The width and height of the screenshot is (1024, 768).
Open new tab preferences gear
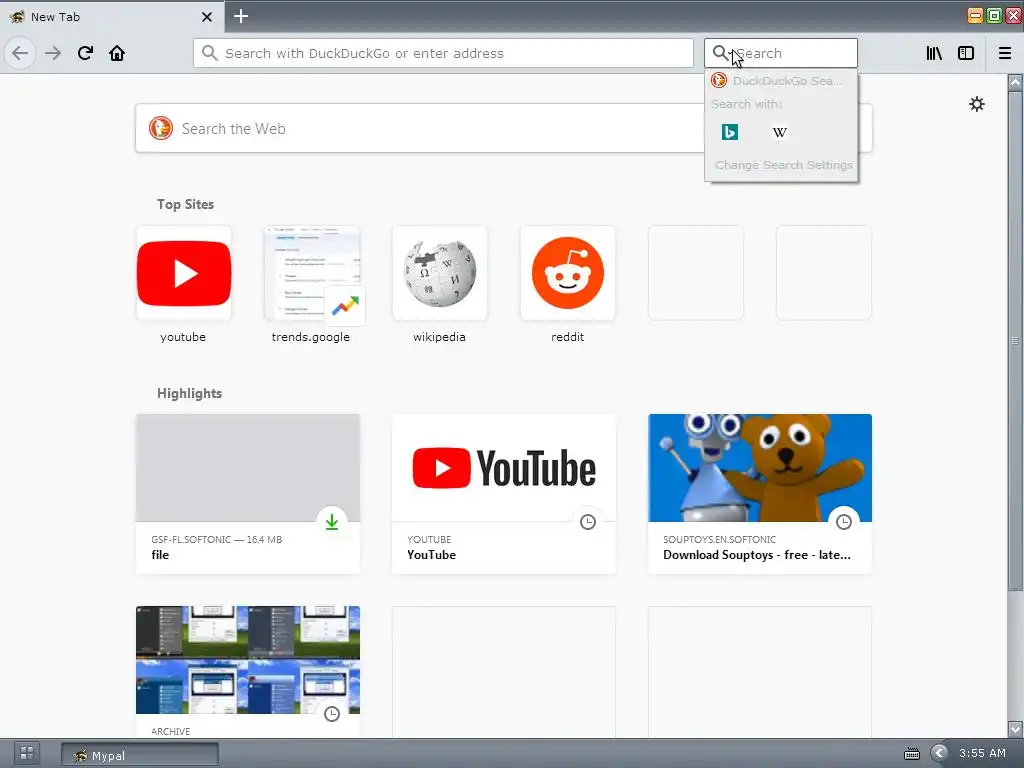976,104
